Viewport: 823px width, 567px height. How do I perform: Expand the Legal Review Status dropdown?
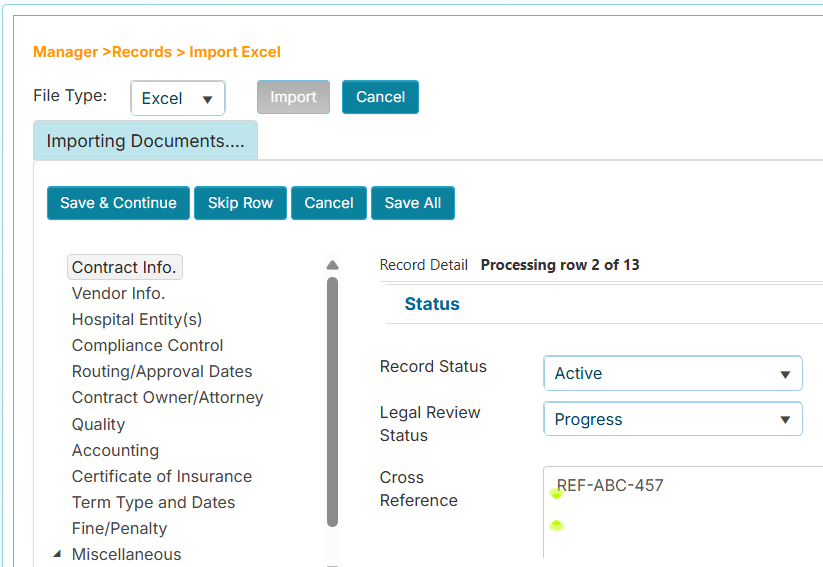(672, 419)
